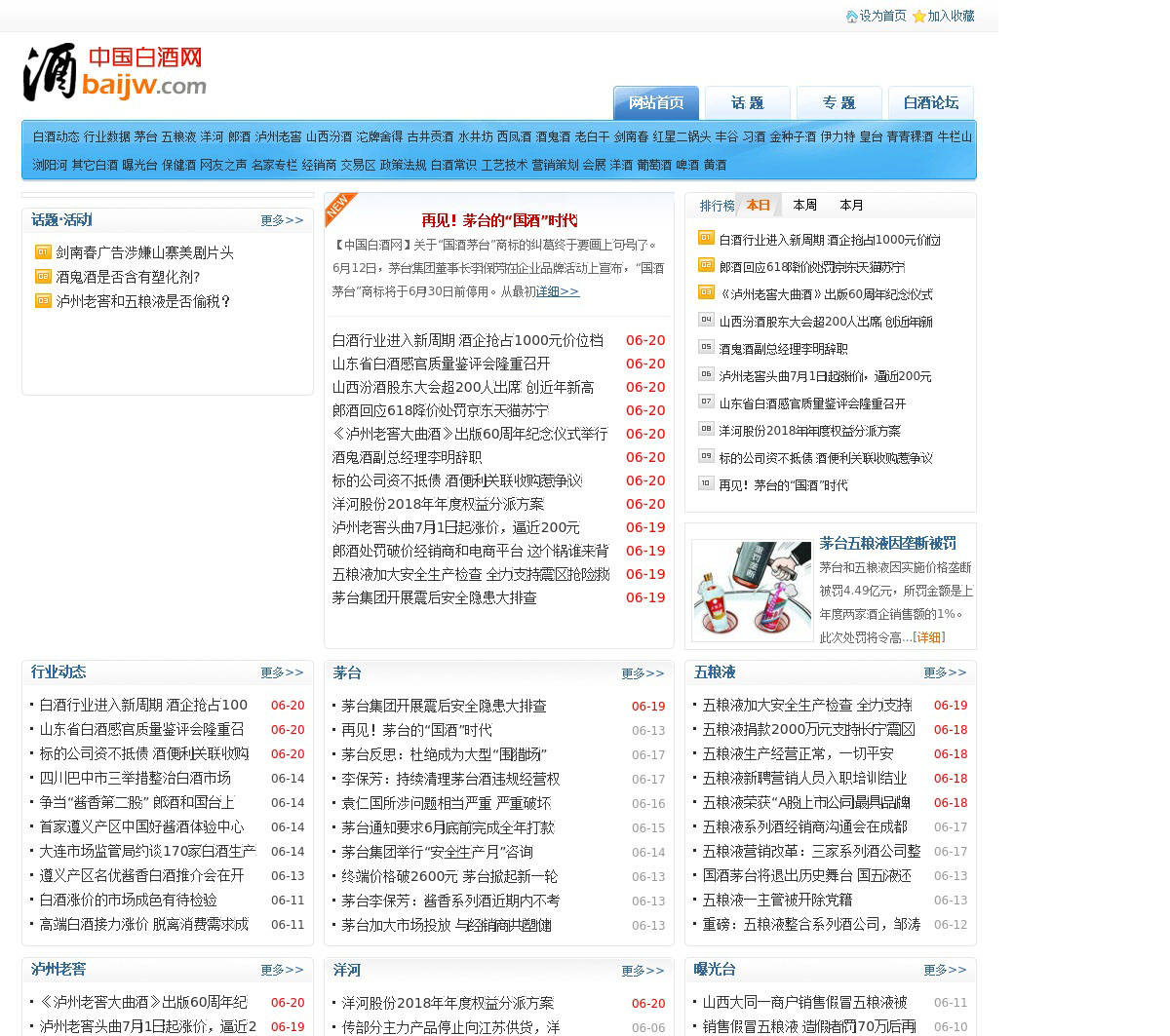Open center news 茅台集团开展震后安全隐患大排查

[435, 597]
